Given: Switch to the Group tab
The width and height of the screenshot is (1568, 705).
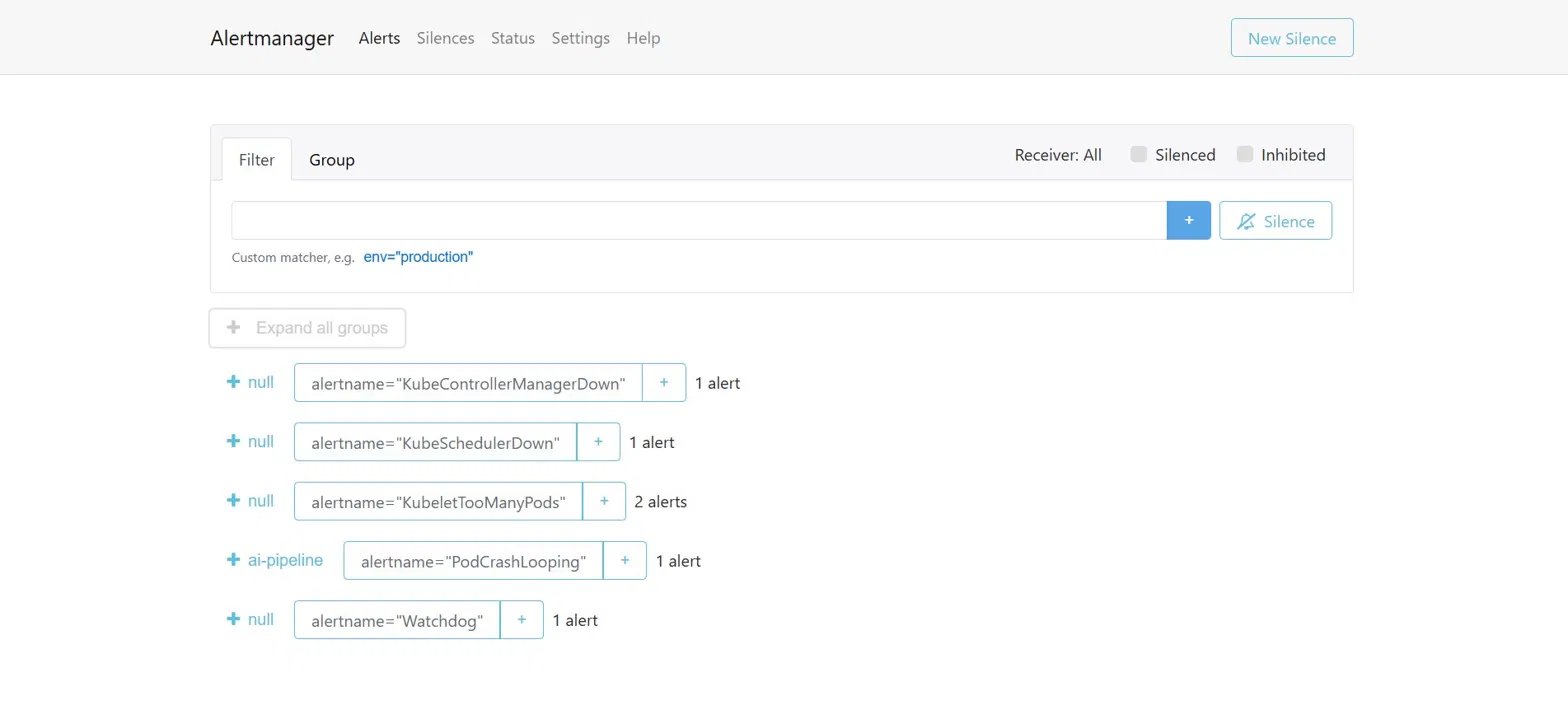Looking at the screenshot, I should point(332,159).
